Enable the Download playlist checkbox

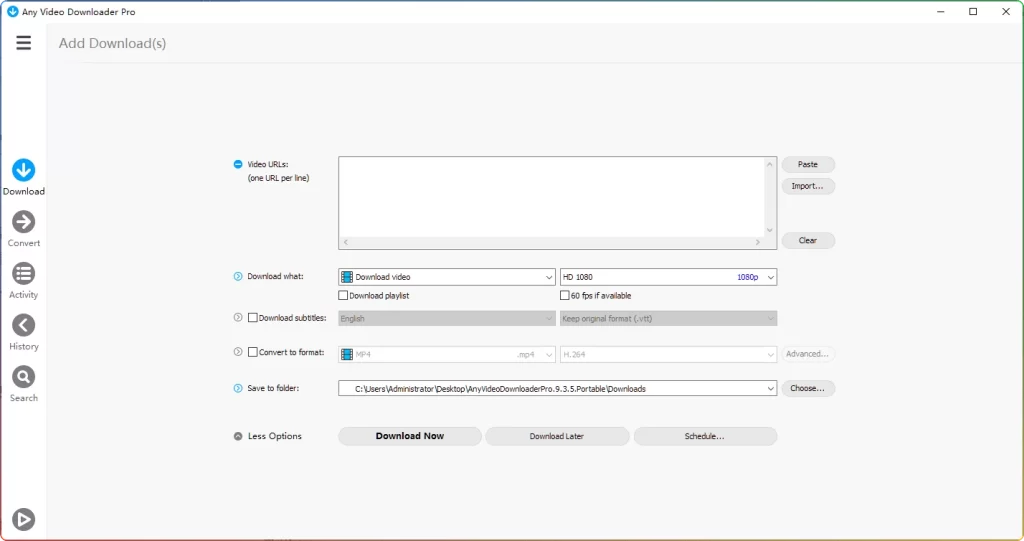click(x=343, y=295)
